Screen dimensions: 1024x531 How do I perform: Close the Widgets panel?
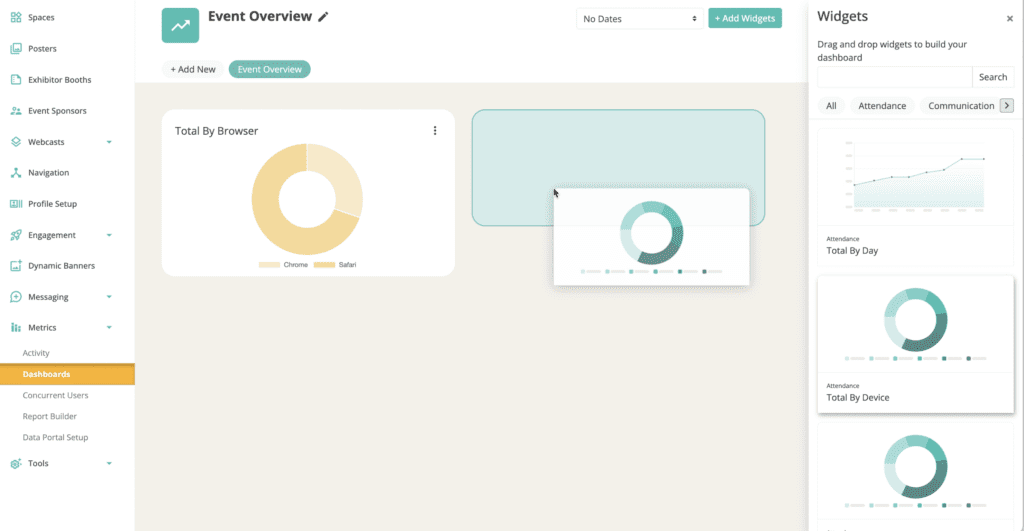click(1009, 18)
